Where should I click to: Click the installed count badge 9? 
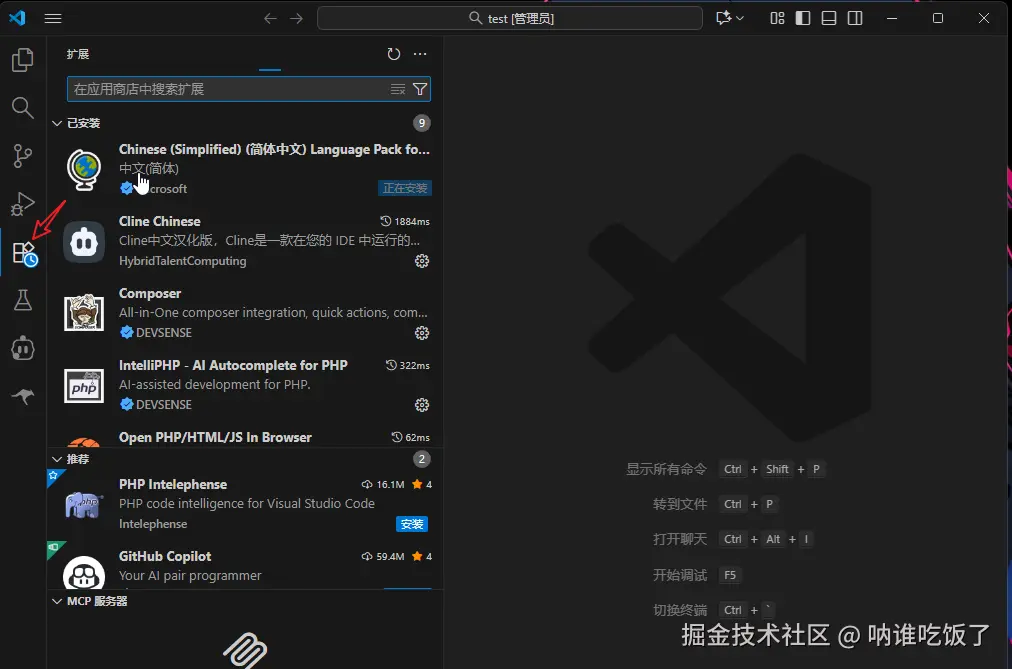tap(421, 123)
